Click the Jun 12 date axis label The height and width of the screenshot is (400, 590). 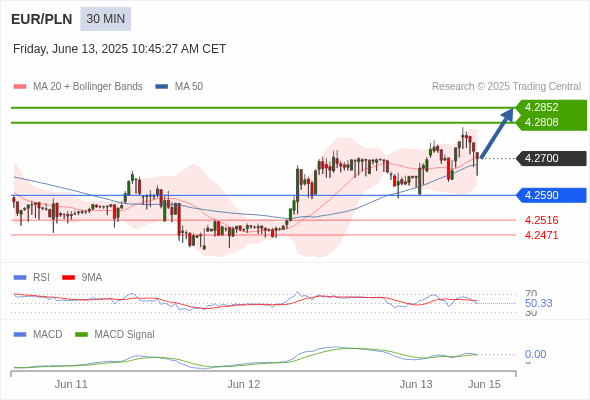(243, 385)
